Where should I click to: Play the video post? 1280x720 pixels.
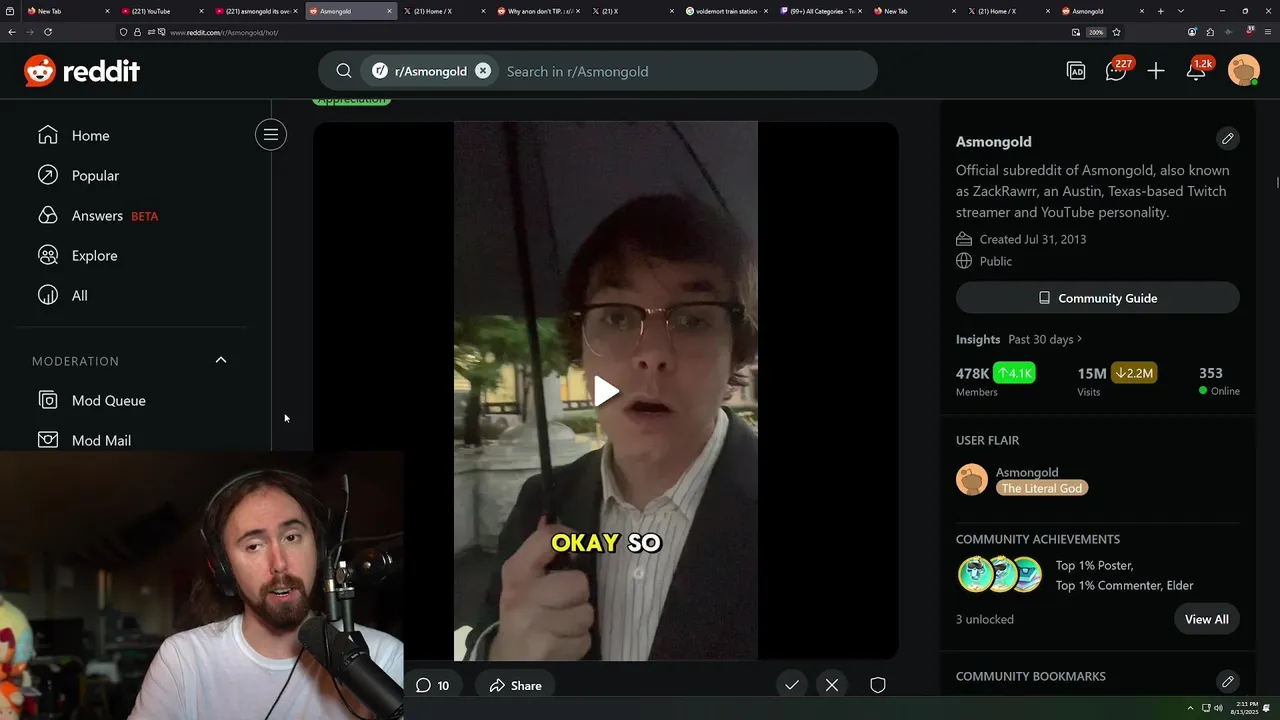(x=606, y=391)
